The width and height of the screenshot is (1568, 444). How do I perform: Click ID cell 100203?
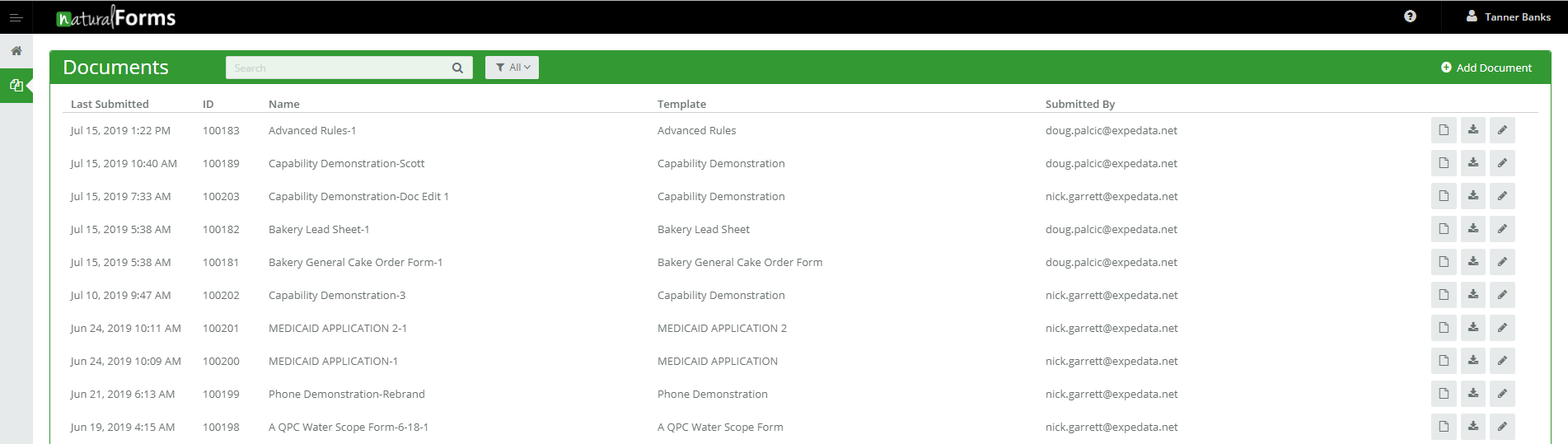tap(221, 196)
